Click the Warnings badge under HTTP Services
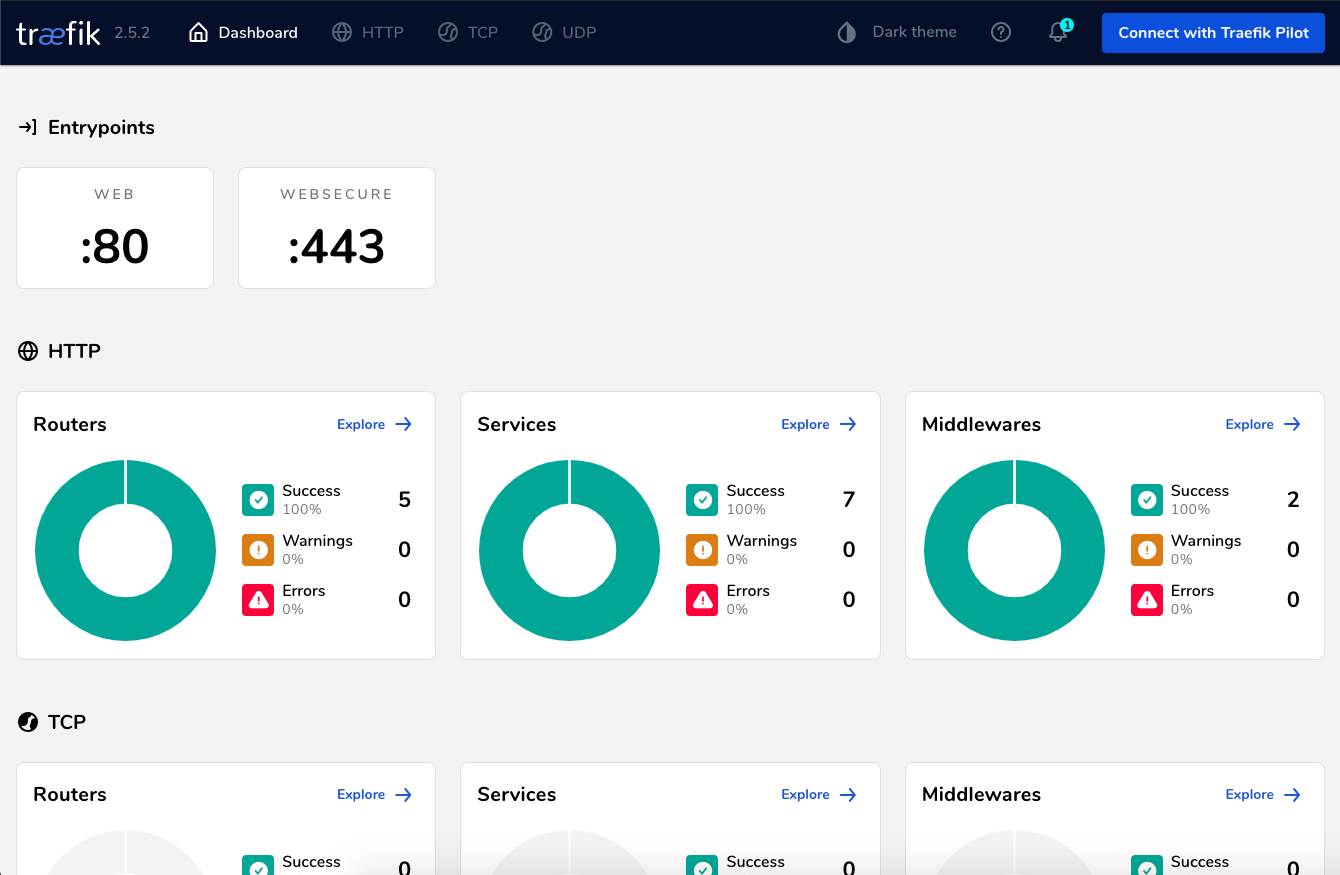 point(702,549)
